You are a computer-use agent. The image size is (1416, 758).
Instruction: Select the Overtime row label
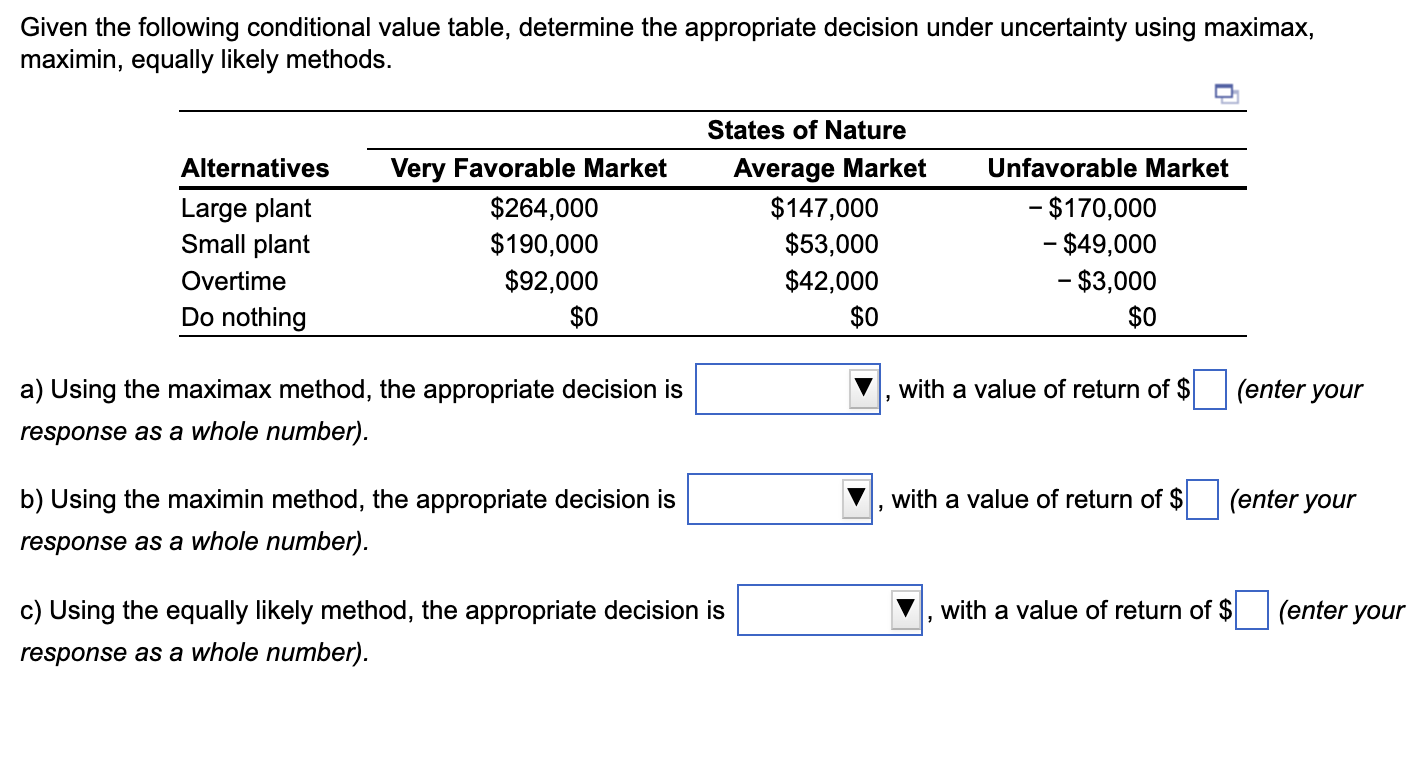233,281
